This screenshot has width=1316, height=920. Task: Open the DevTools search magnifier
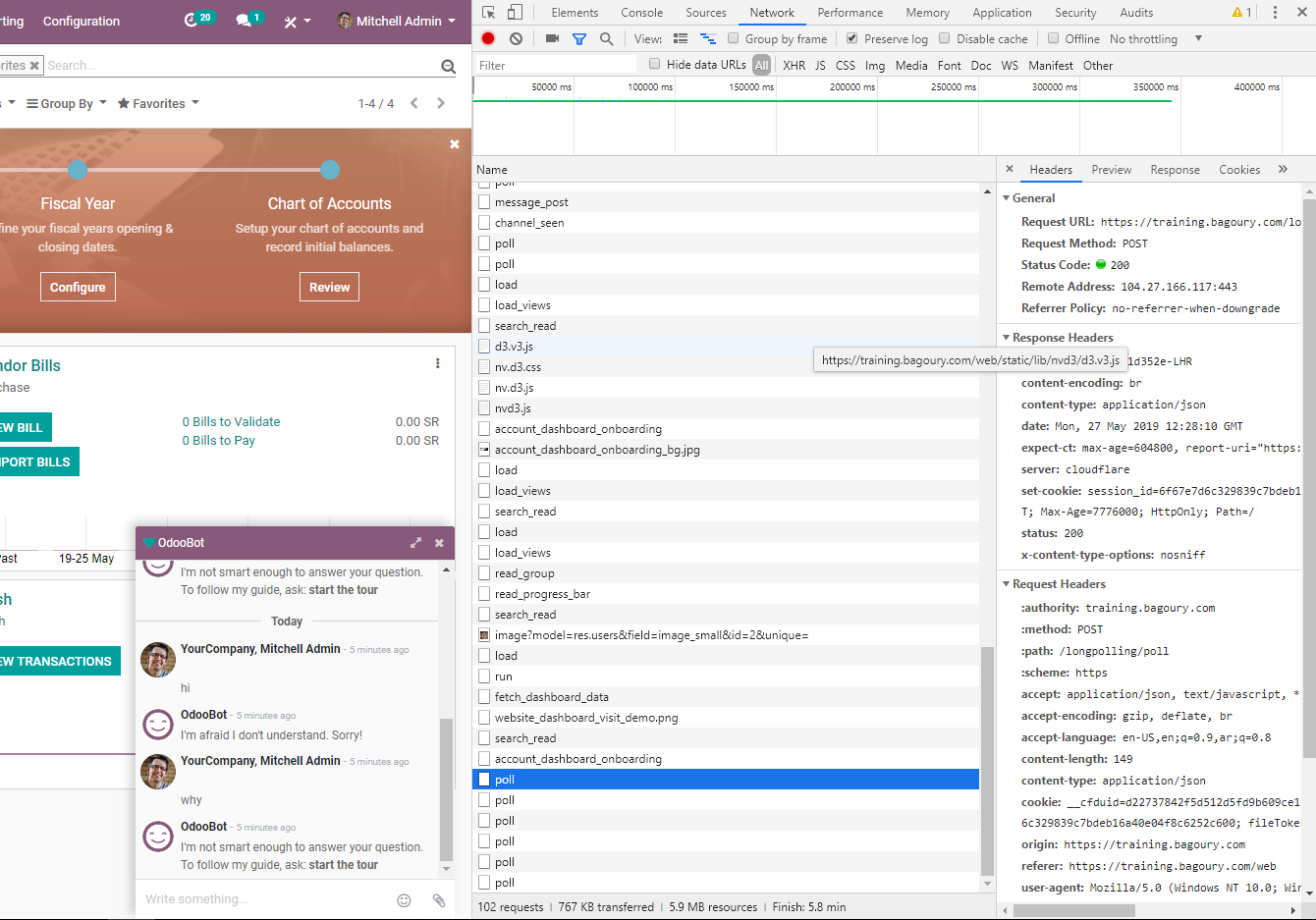tap(608, 37)
